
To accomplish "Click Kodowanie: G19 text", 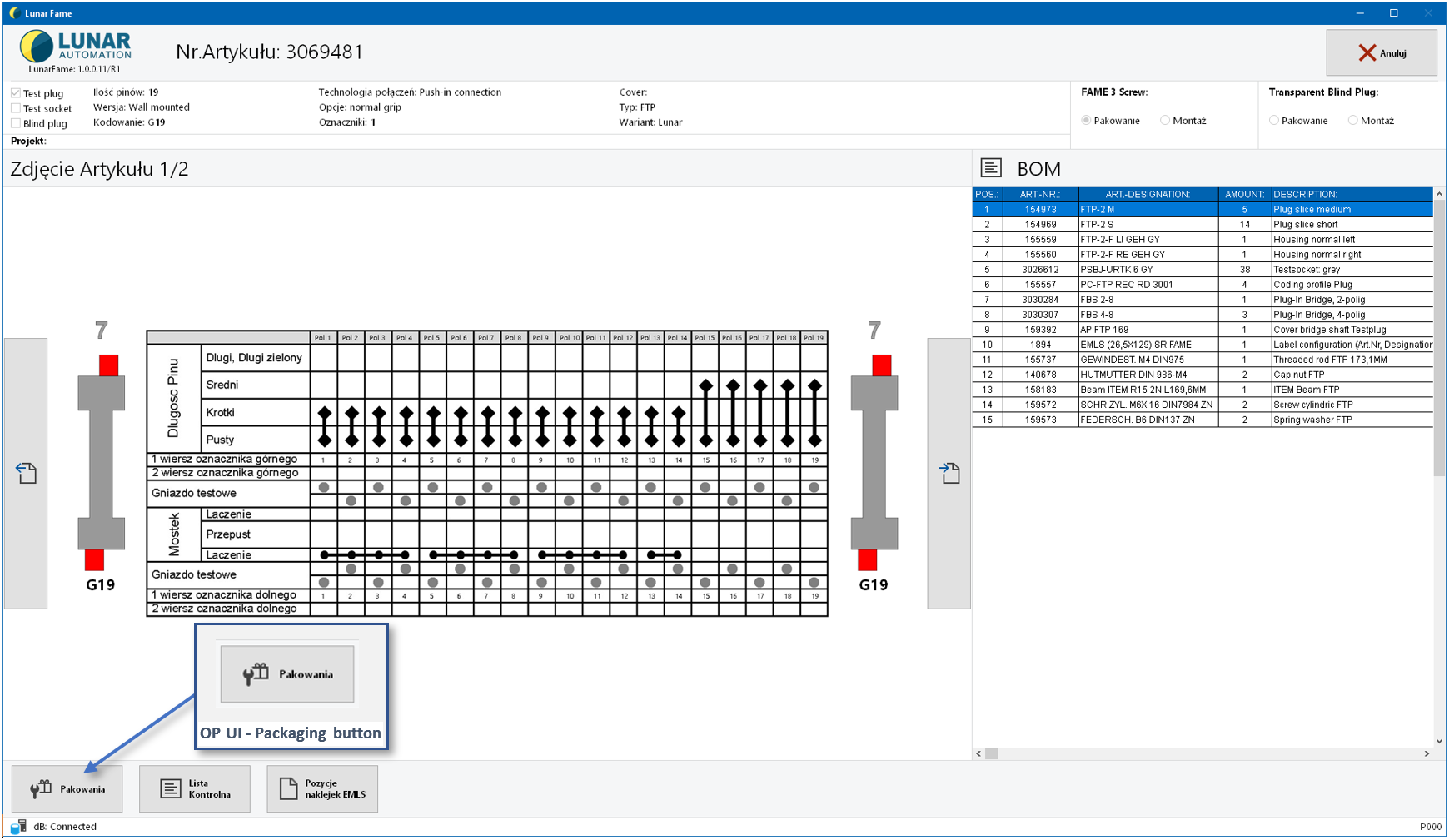I will (x=129, y=122).
